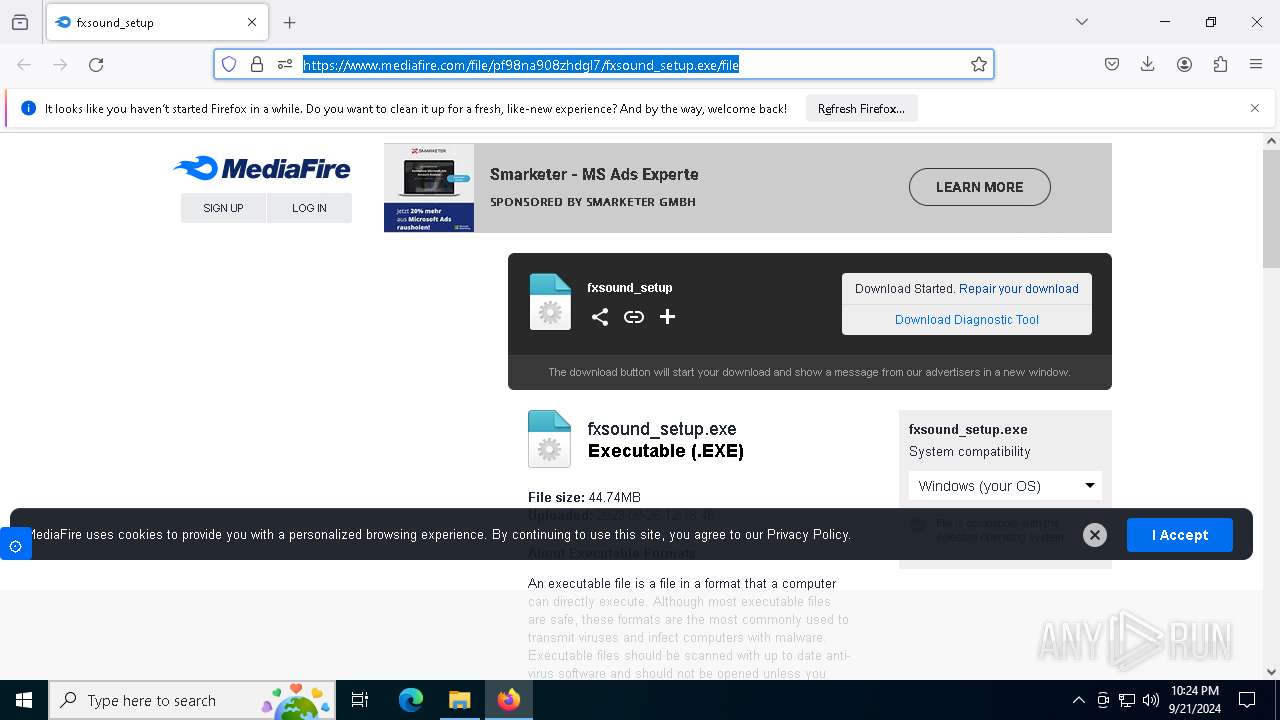The image size is (1280, 720).
Task: Open volume control in system tray
Action: coord(1151,700)
